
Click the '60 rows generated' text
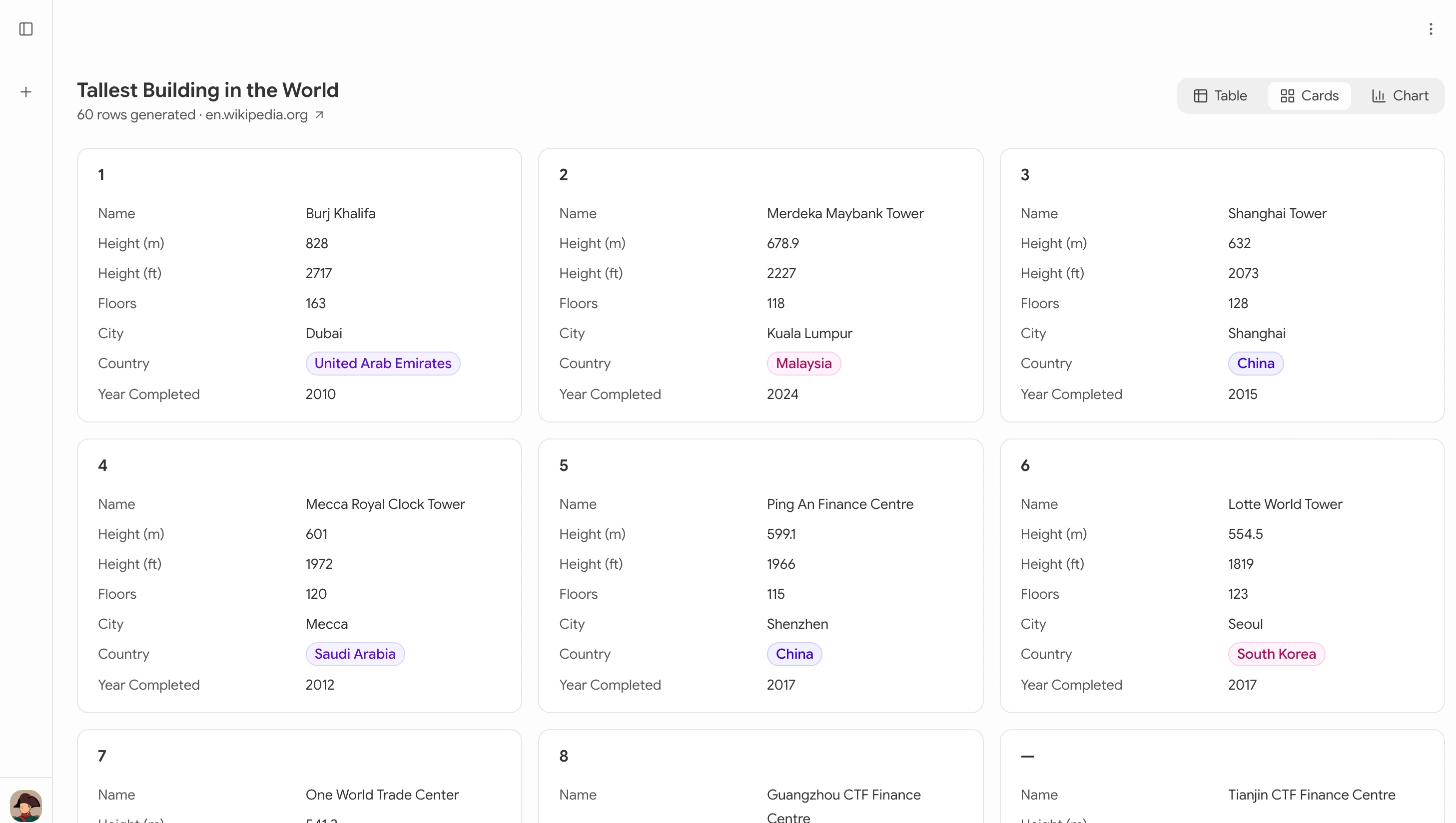click(136, 115)
